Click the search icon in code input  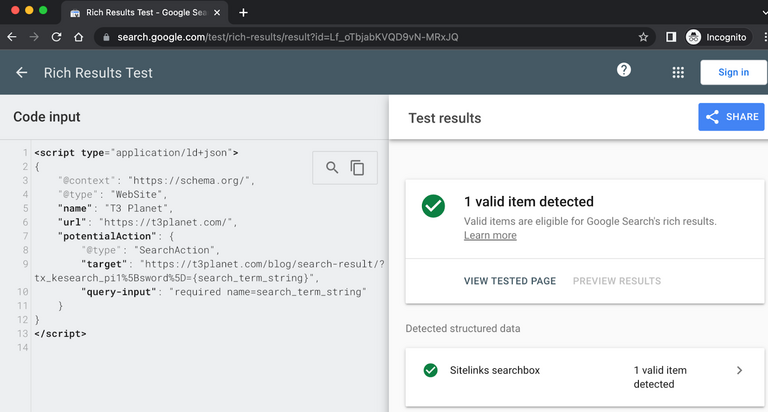tap(333, 168)
